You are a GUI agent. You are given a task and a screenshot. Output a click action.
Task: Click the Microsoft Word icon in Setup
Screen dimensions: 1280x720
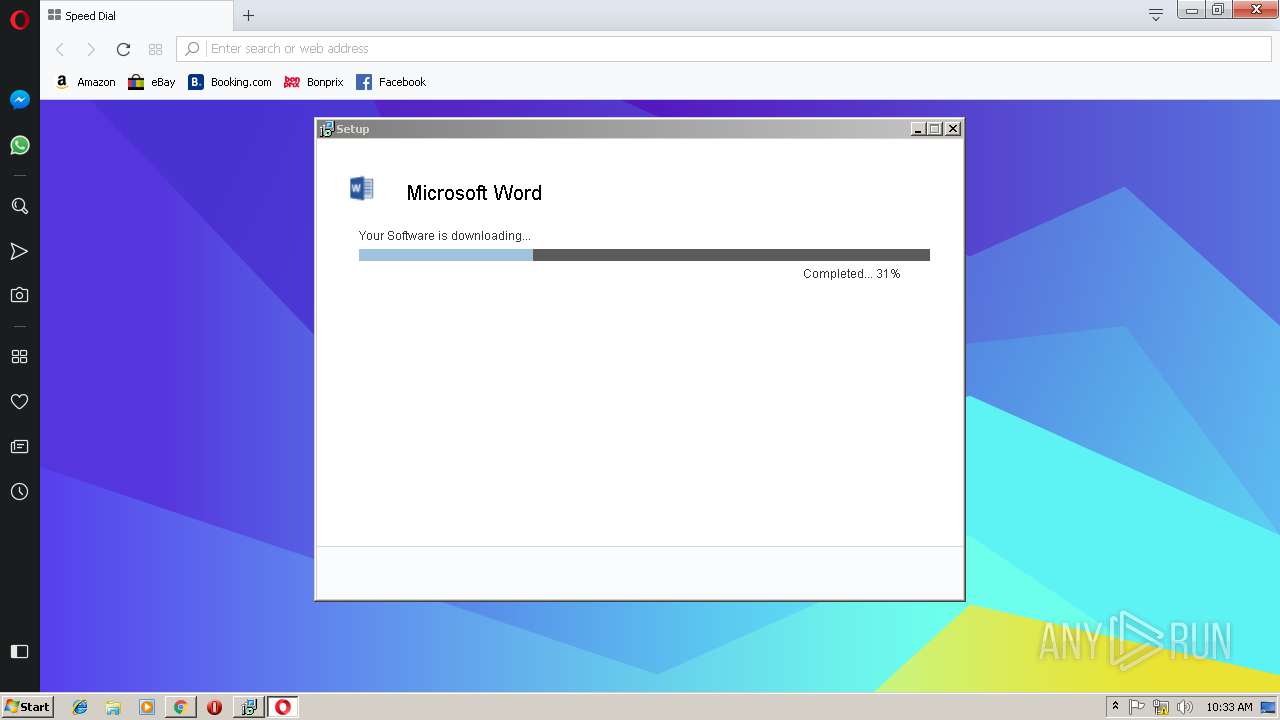click(362, 188)
